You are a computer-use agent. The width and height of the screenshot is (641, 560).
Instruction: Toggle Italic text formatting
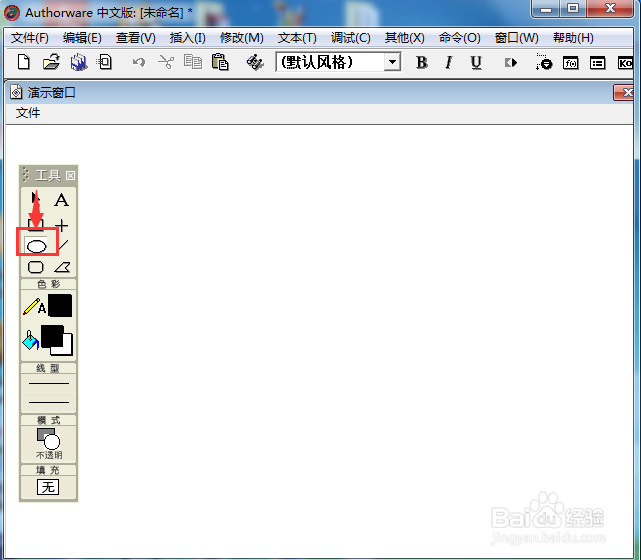(448, 63)
